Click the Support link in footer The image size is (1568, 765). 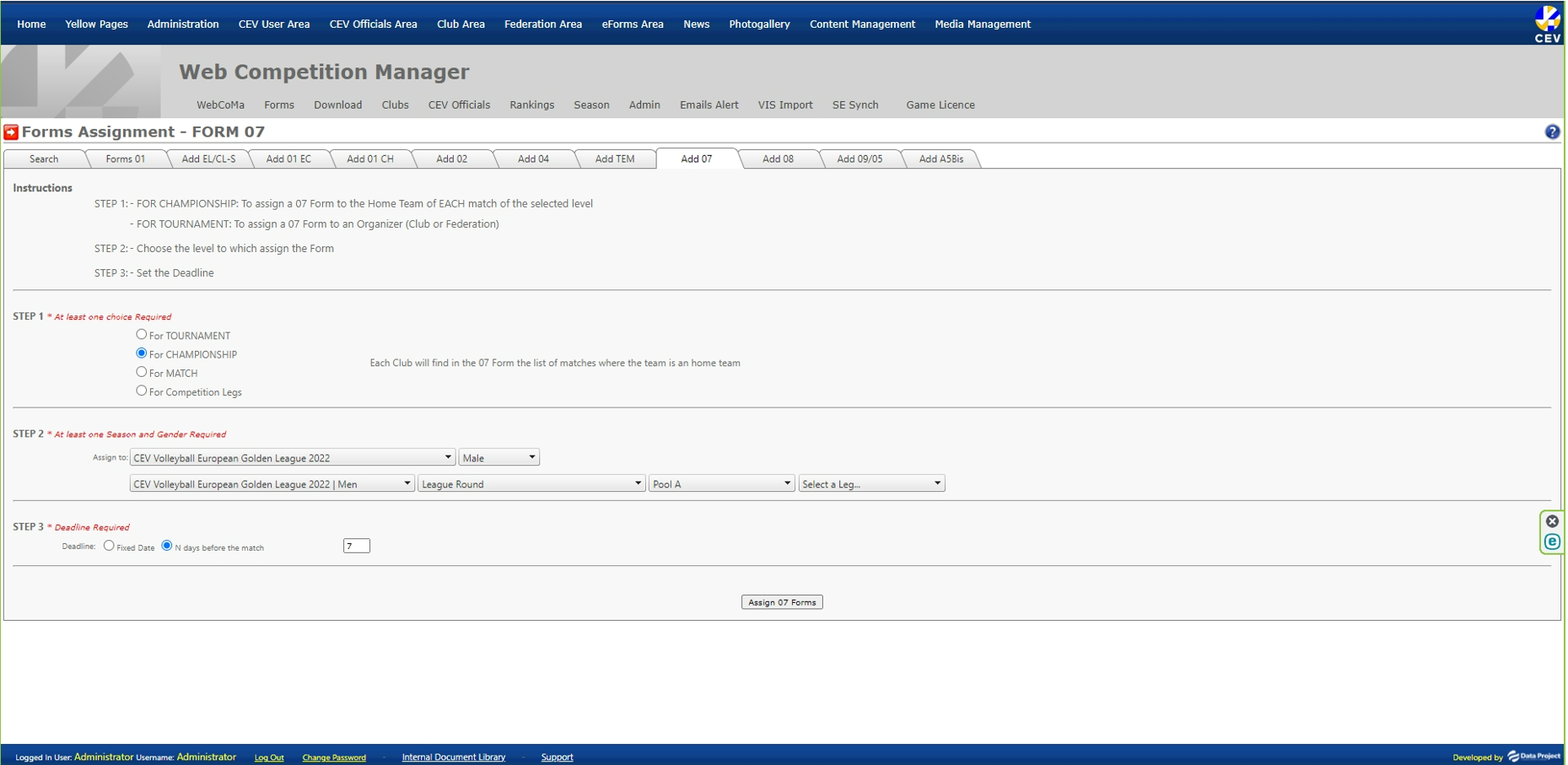pos(557,757)
